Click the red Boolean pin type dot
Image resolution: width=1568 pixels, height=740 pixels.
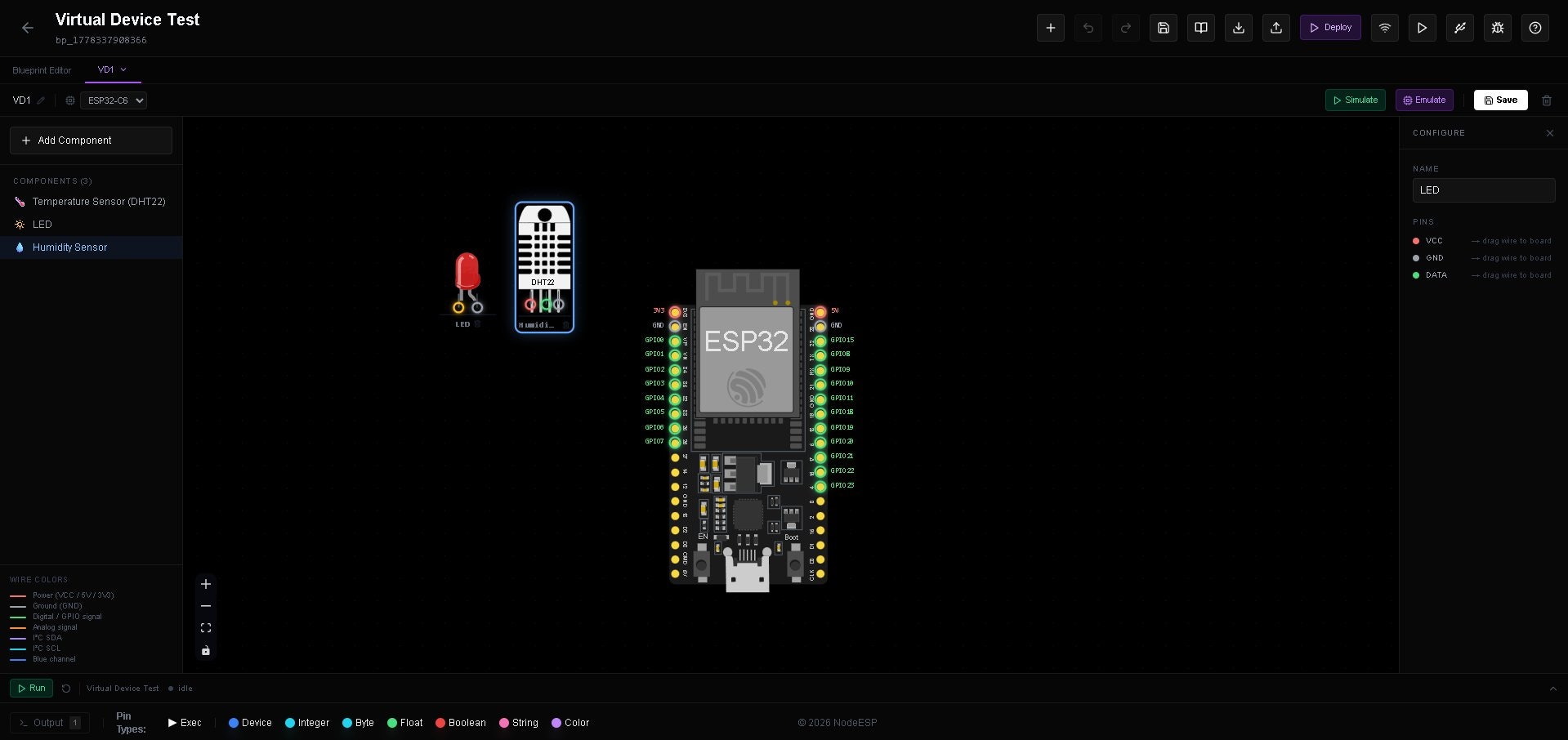440,723
